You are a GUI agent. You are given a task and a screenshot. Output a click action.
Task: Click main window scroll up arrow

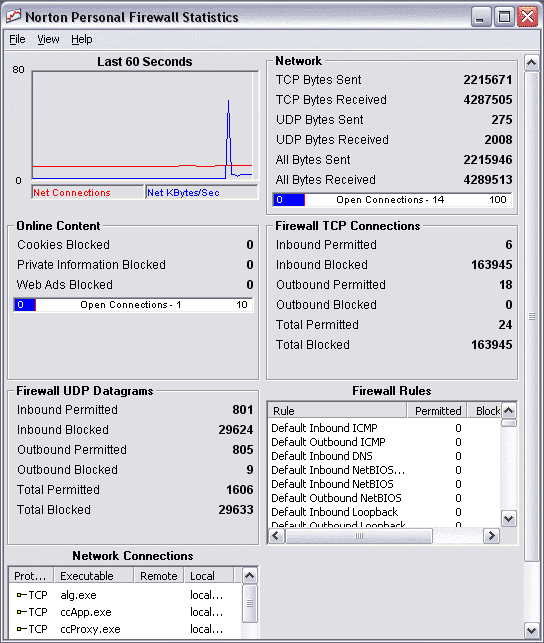click(532, 63)
